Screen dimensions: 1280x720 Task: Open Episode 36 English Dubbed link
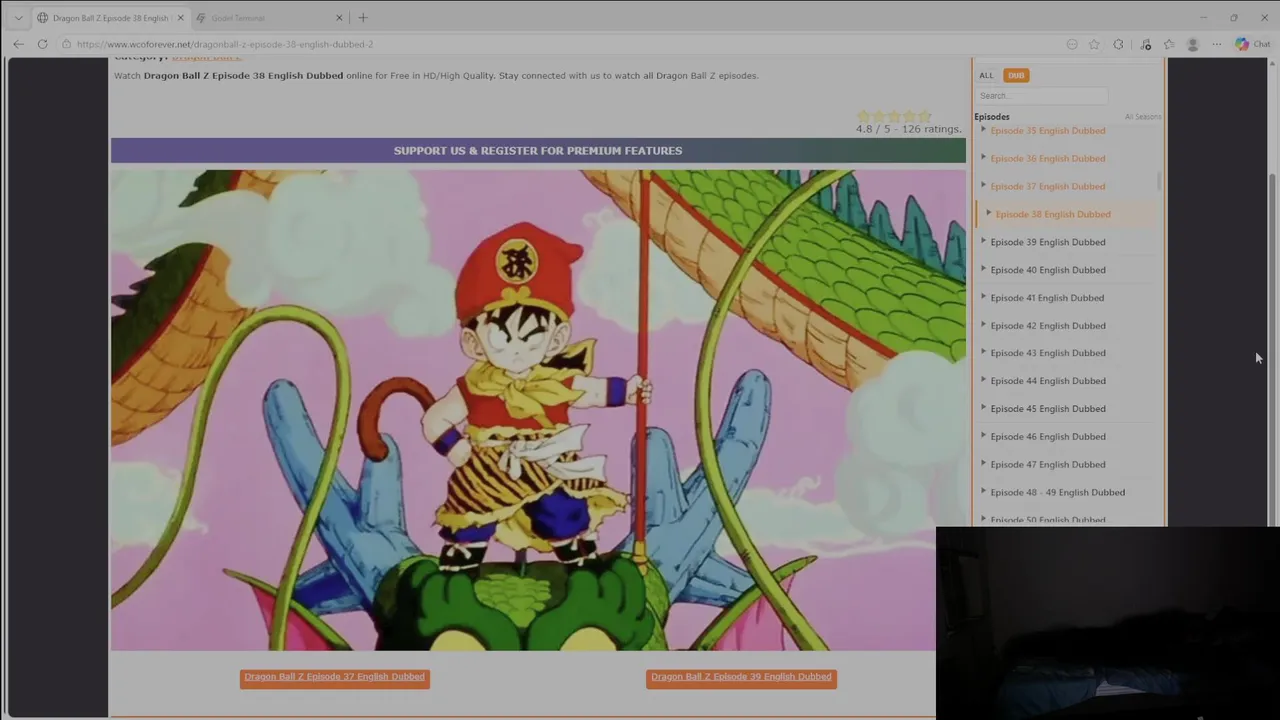point(1047,158)
